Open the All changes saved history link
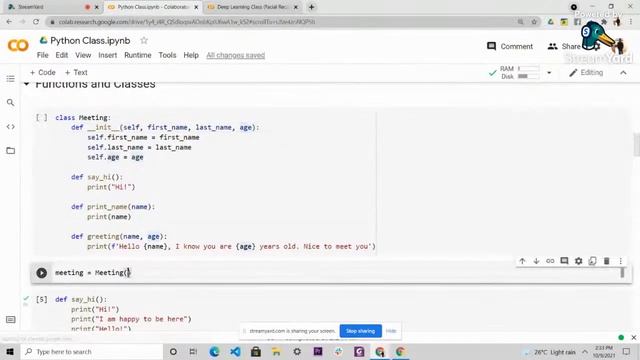Image resolution: width=640 pixels, height=360 pixels. pos(236,55)
